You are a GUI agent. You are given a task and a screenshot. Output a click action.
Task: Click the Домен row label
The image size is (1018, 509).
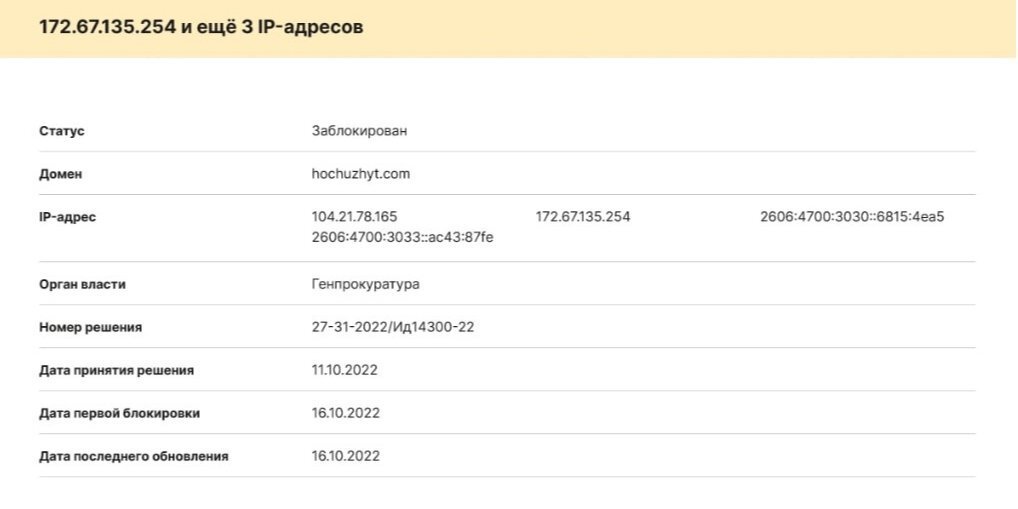(61, 174)
